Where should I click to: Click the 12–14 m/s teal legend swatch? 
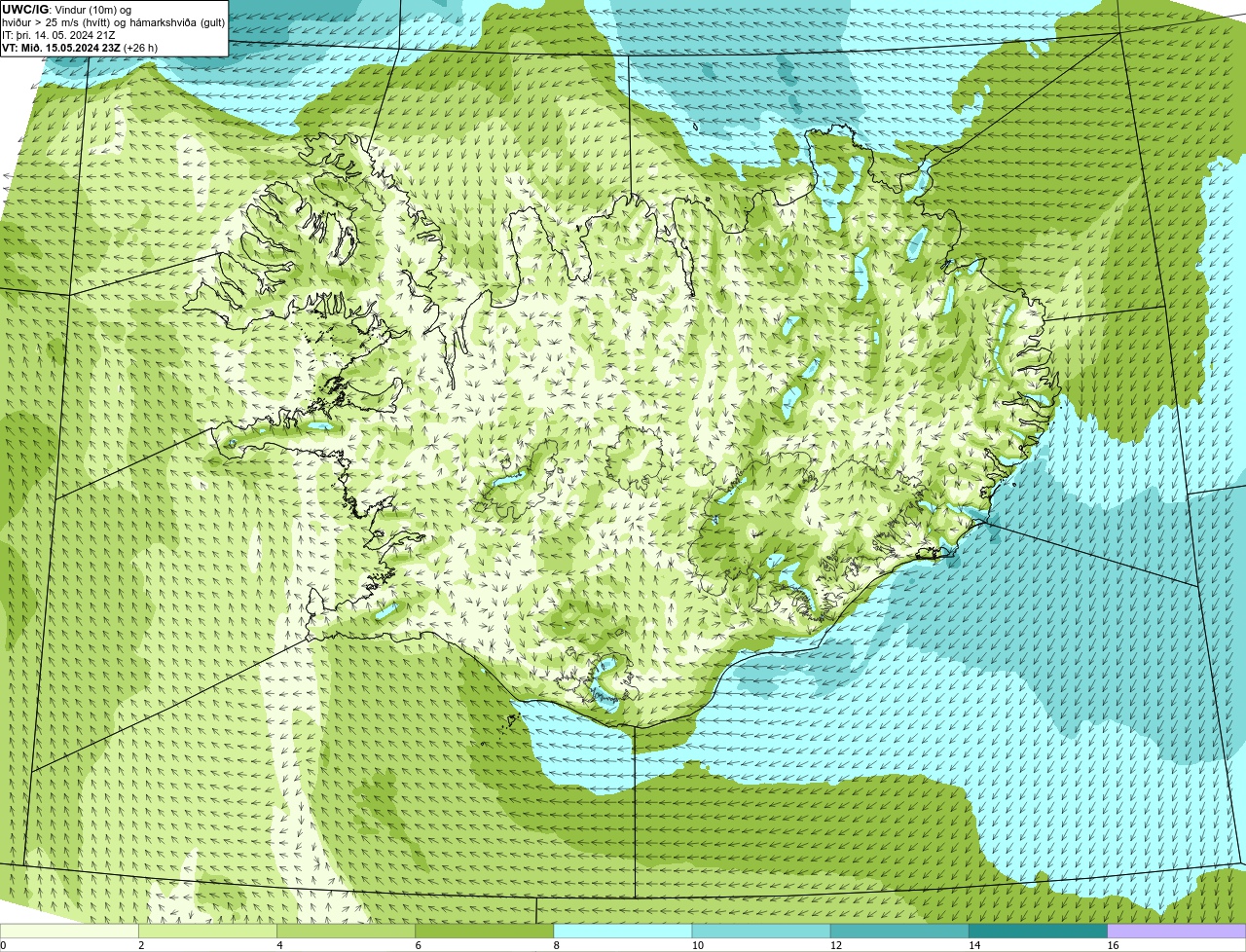coord(899,931)
